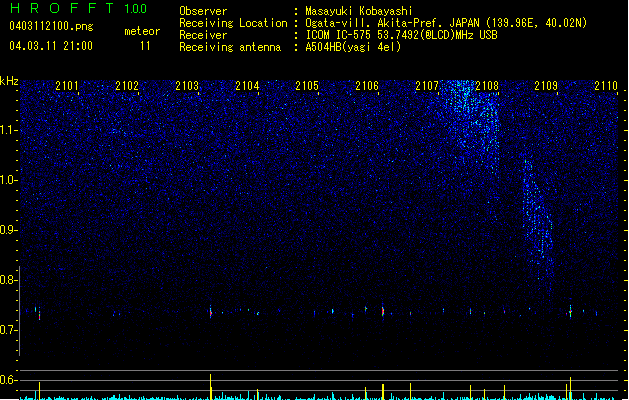This screenshot has width=629, height=400.
Task: Click the HROFFT title text
Action: [62, 8]
